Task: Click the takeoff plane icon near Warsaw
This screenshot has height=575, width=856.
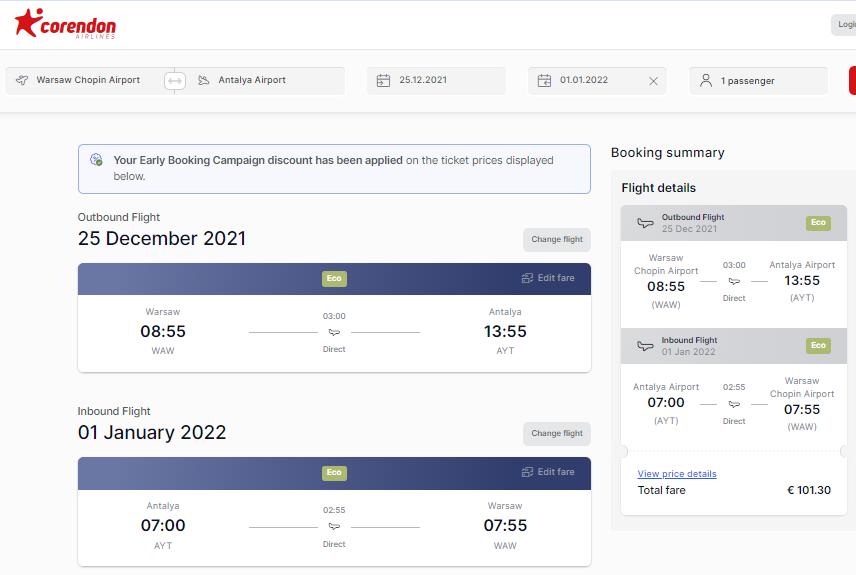Action: point(22,80)
